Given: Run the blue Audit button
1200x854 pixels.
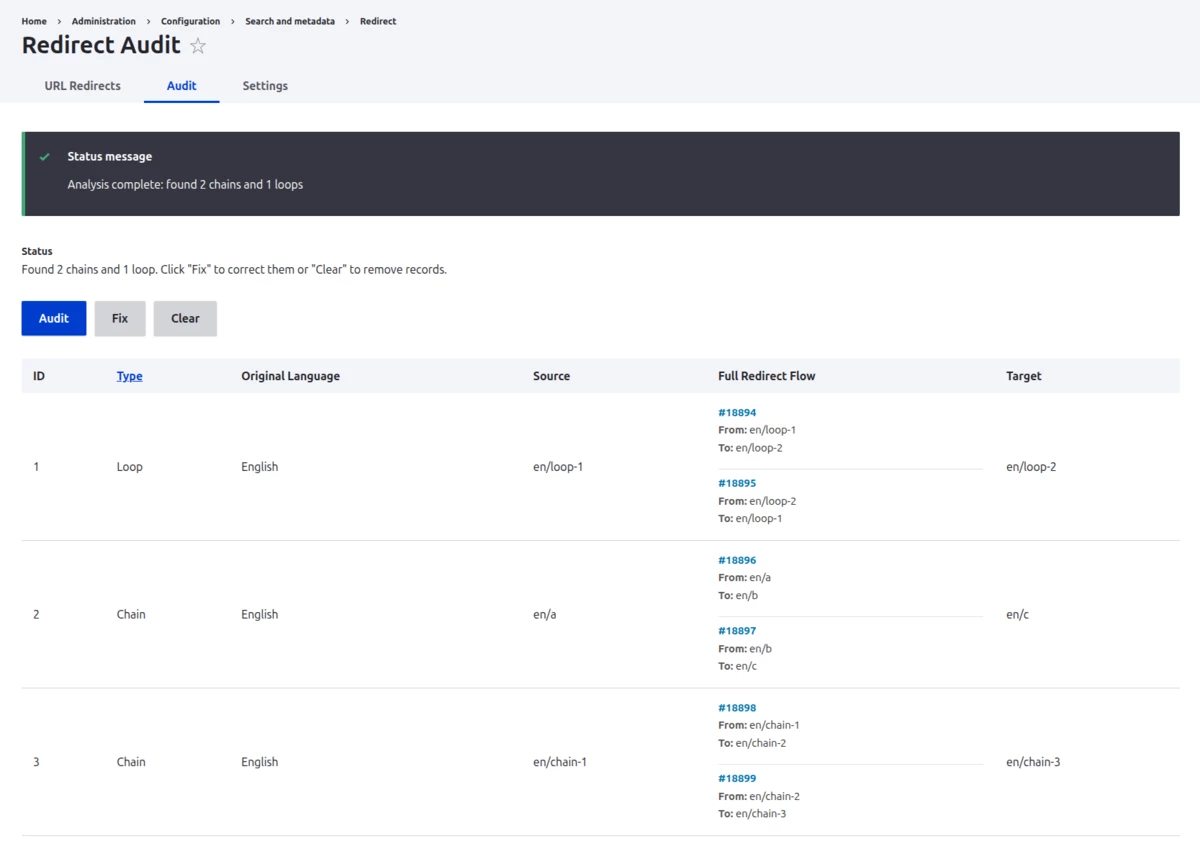Looking at the screenshot, I should (x=54, y=318).
